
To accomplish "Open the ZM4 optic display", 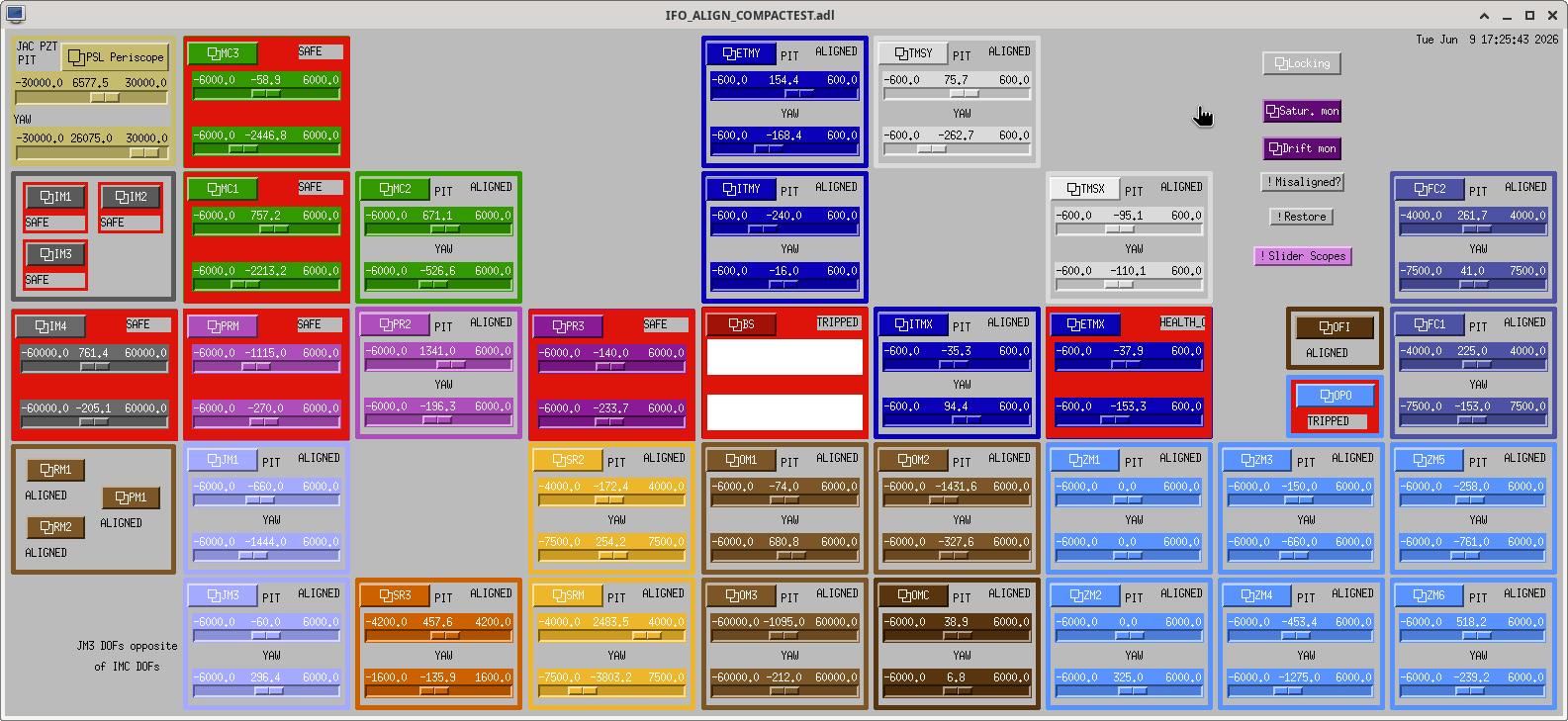I will tap(1257, 595).
